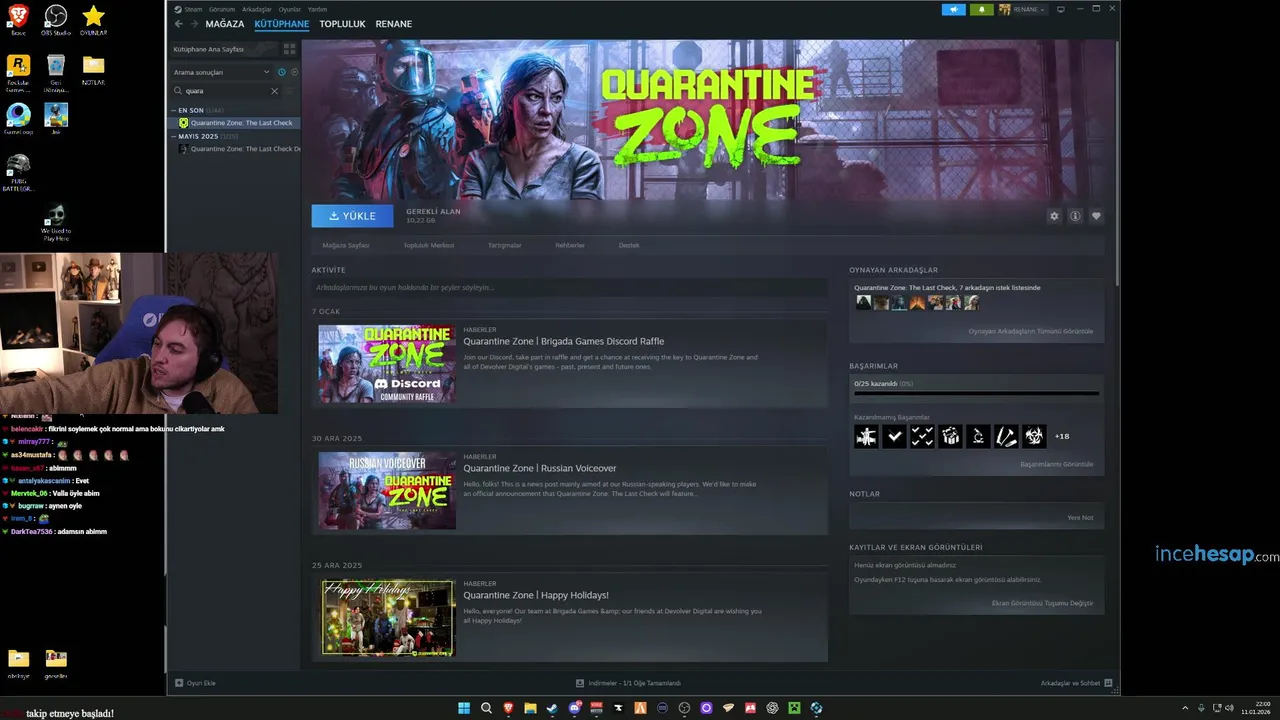Open the Russian Voiceover news thumbnail
This screenshot has width=1280, height=720.
click(387, 491)
